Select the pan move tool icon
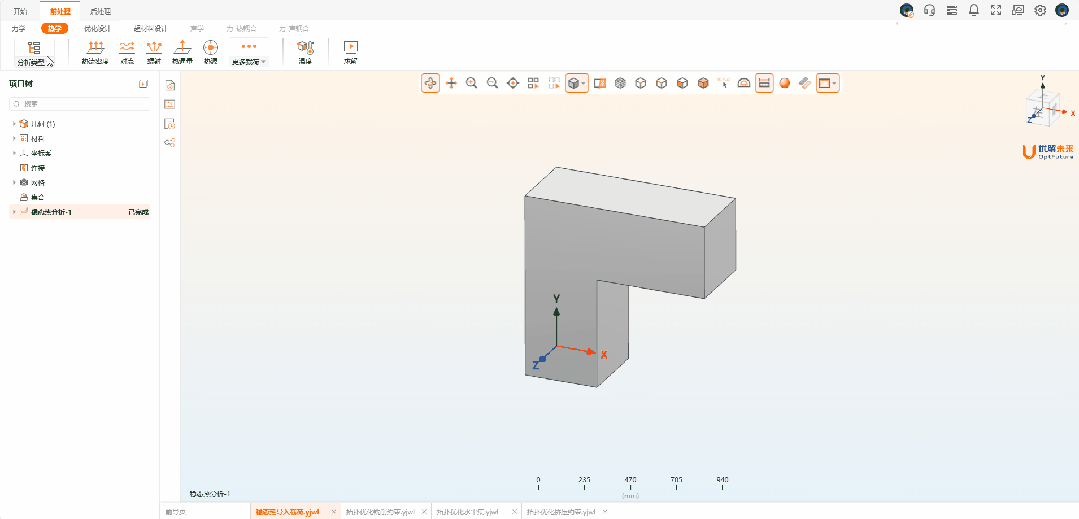This screenshot has width=1079, height=519. (451, 84)
